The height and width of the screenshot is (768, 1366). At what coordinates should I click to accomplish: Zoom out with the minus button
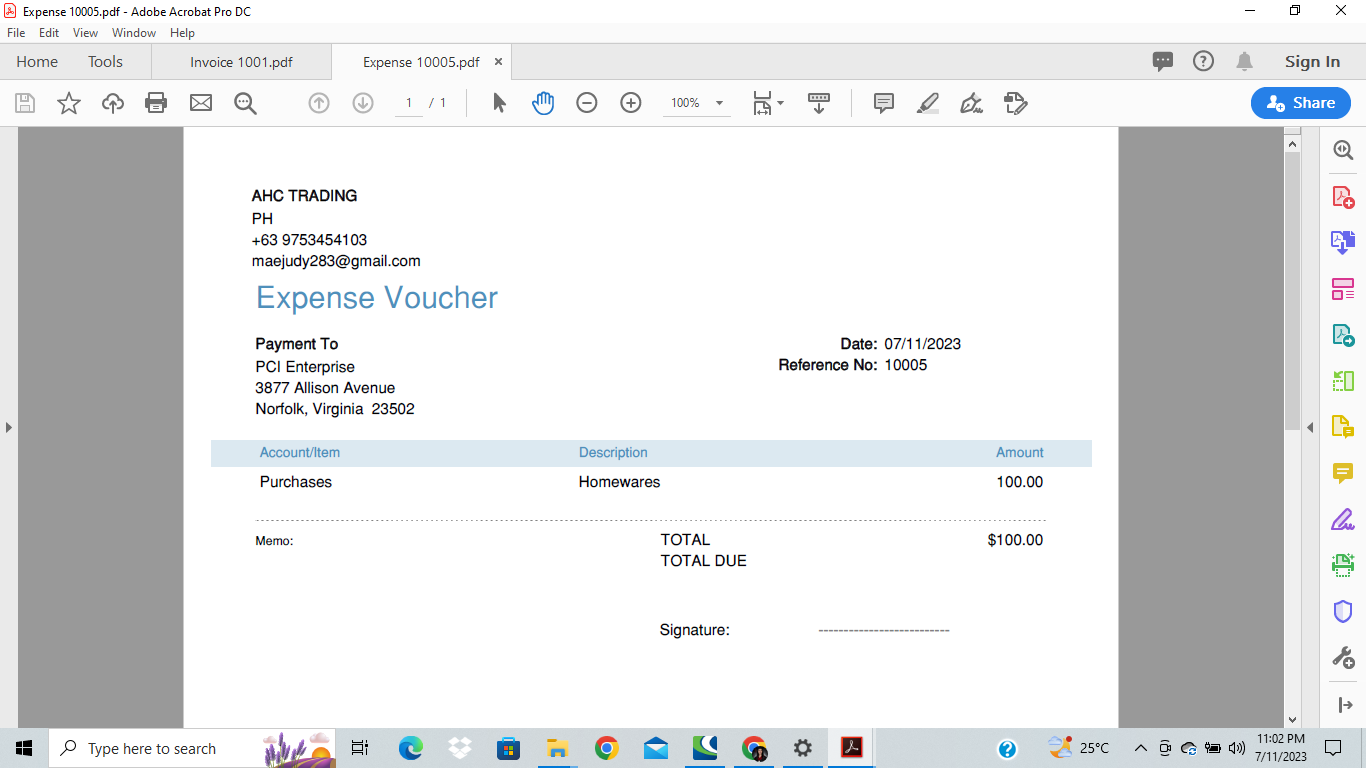(587, 103)
